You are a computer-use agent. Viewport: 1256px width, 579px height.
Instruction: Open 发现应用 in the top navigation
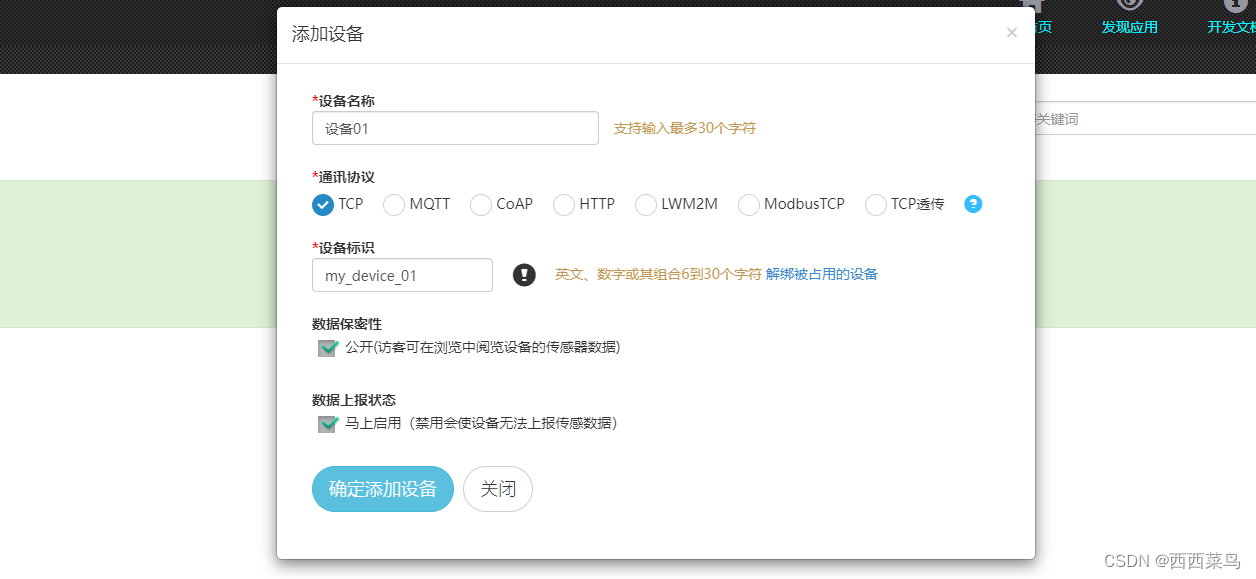1130,27
